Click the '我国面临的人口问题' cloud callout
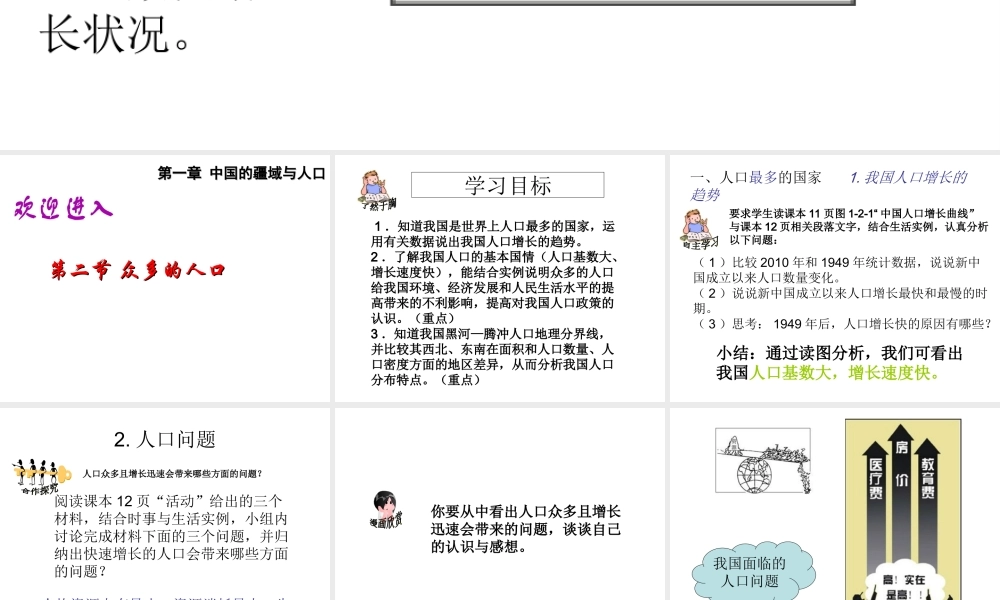Viewport: 1000px width, 600px height. [x=753, y=572]
